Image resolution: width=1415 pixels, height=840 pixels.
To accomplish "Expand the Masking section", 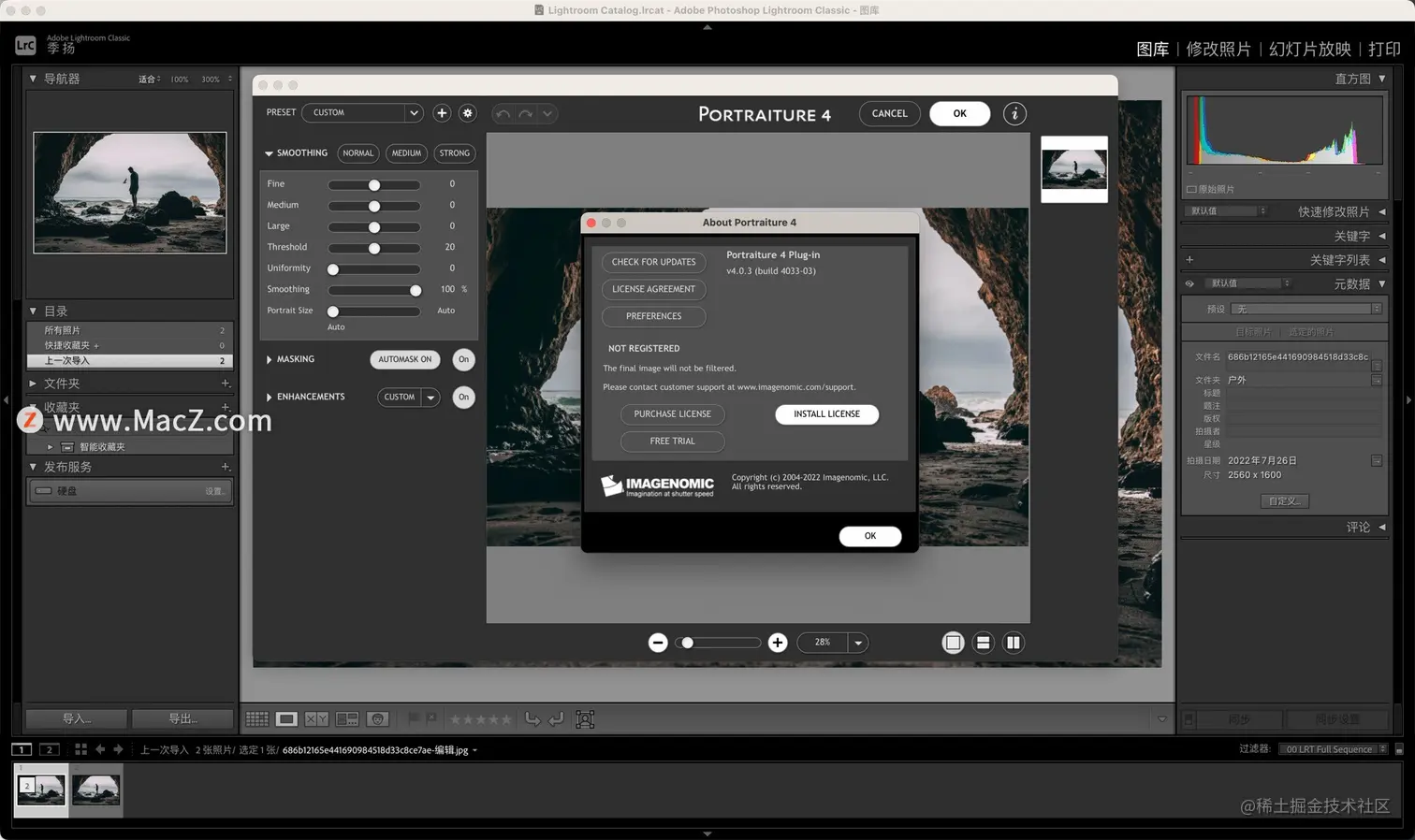I will (269, 359).
